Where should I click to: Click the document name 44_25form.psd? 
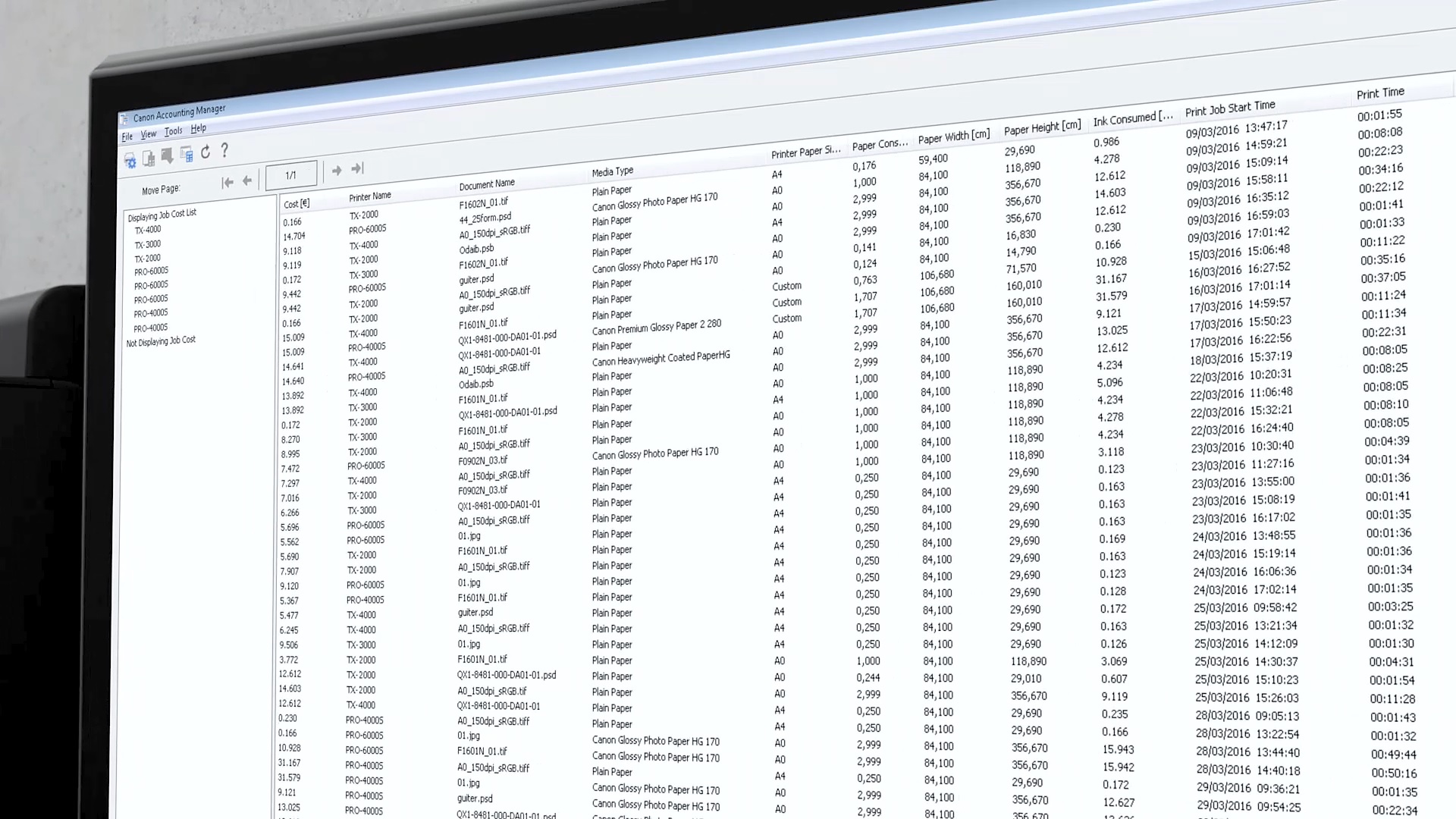(x=485, y=218)
